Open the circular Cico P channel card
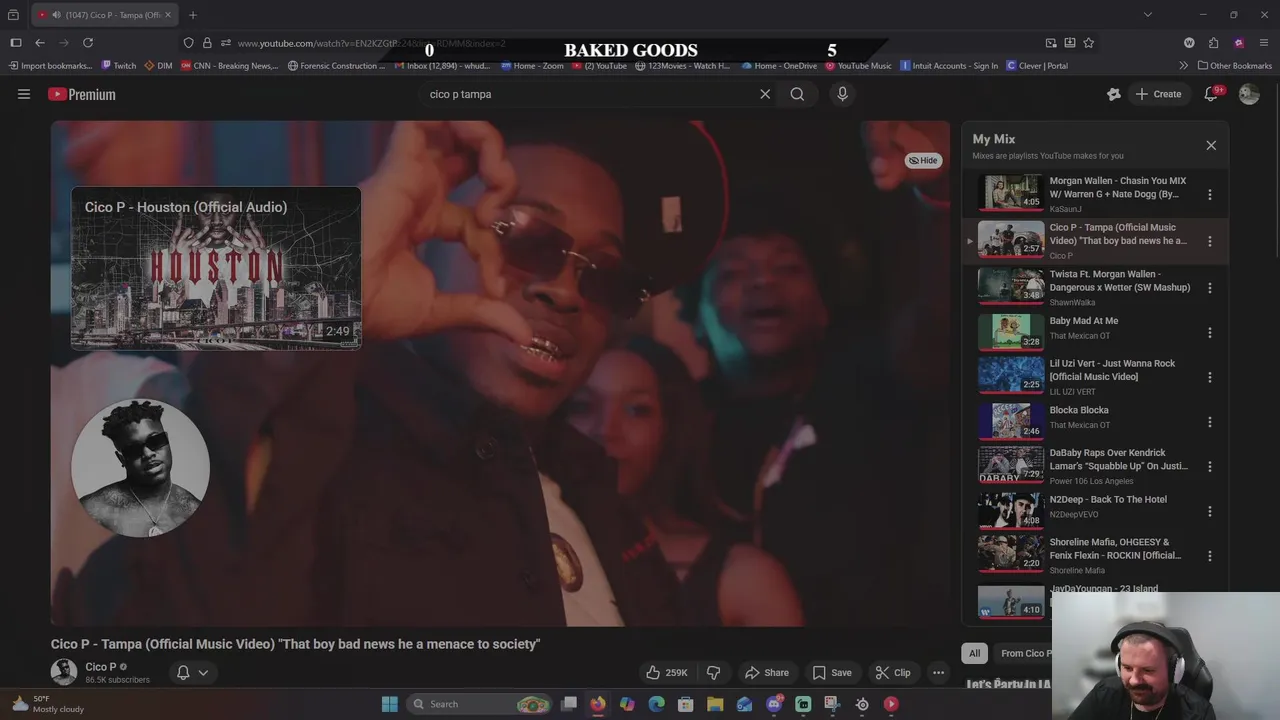 (x=140, y=468)
